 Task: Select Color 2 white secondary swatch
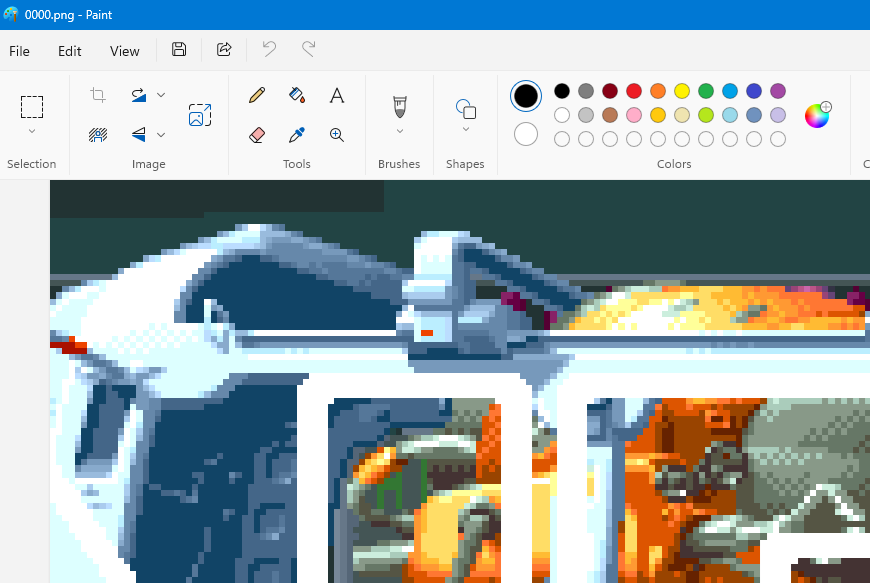[x=525, y=134]
